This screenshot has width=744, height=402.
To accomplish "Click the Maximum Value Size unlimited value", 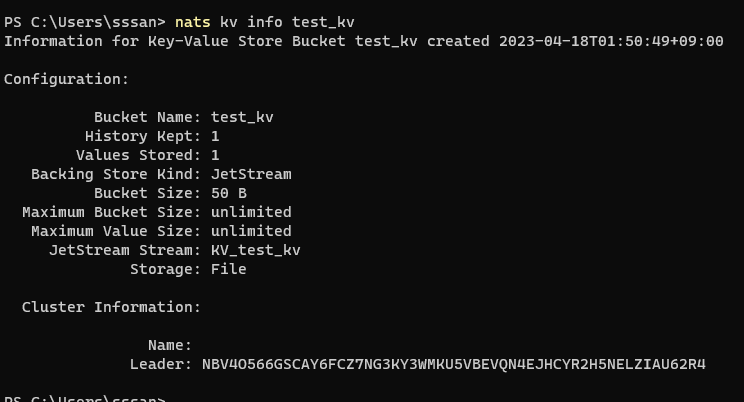I will 251,231.
